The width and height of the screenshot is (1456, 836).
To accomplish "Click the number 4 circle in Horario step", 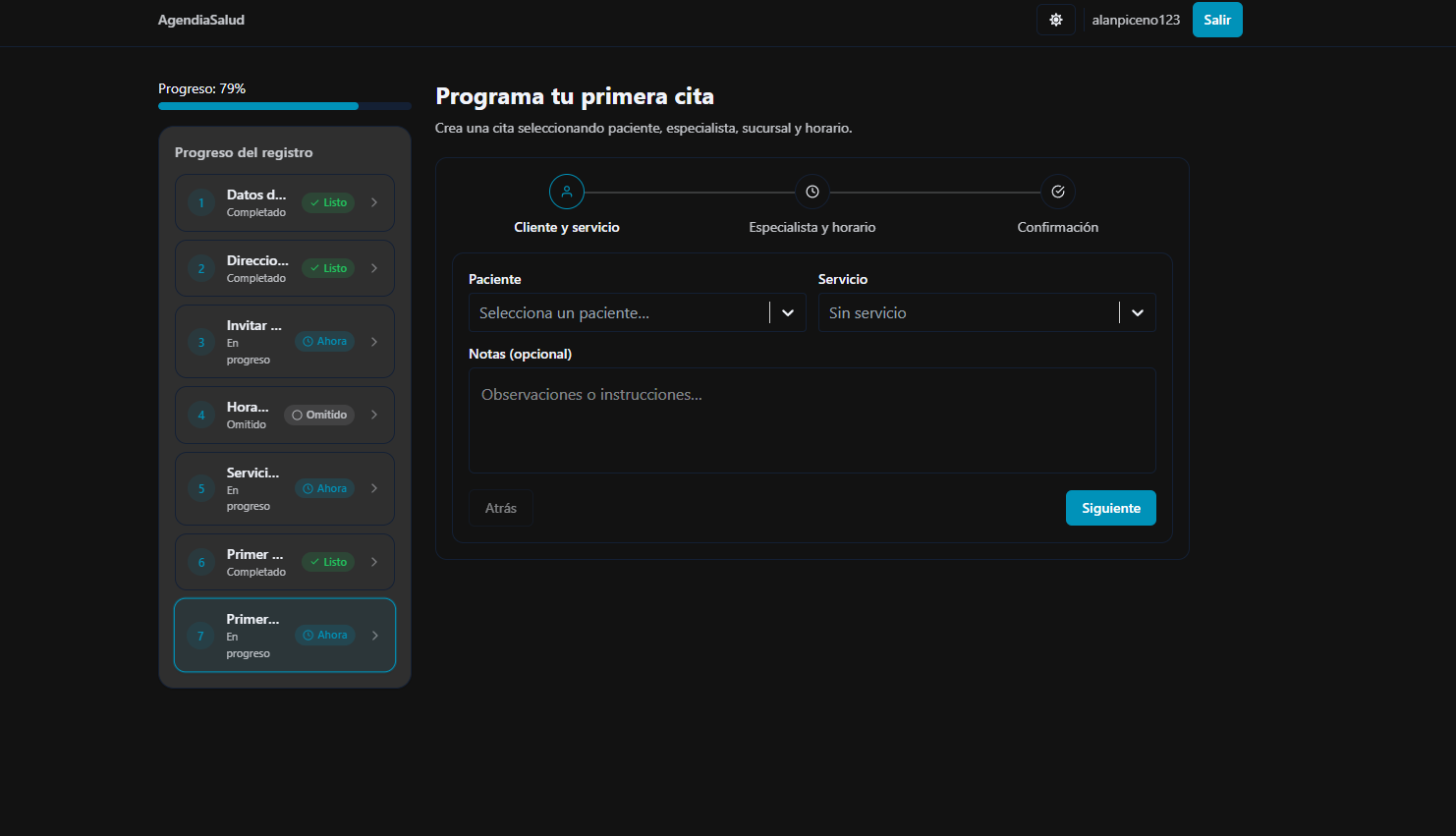I will point(201,416).
